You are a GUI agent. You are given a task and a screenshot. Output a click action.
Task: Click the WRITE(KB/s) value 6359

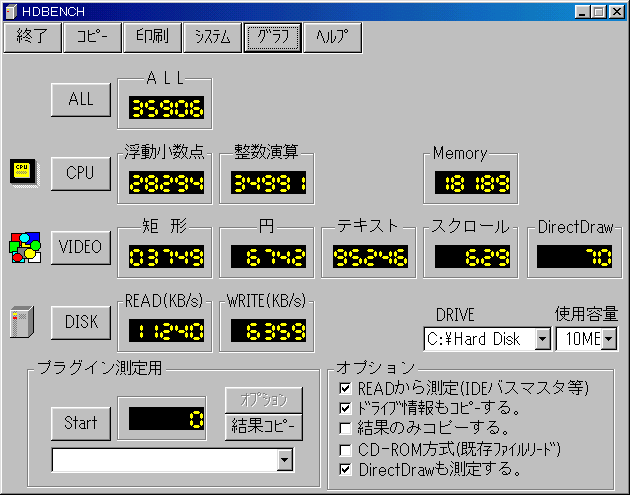click(x=268, y=331)
